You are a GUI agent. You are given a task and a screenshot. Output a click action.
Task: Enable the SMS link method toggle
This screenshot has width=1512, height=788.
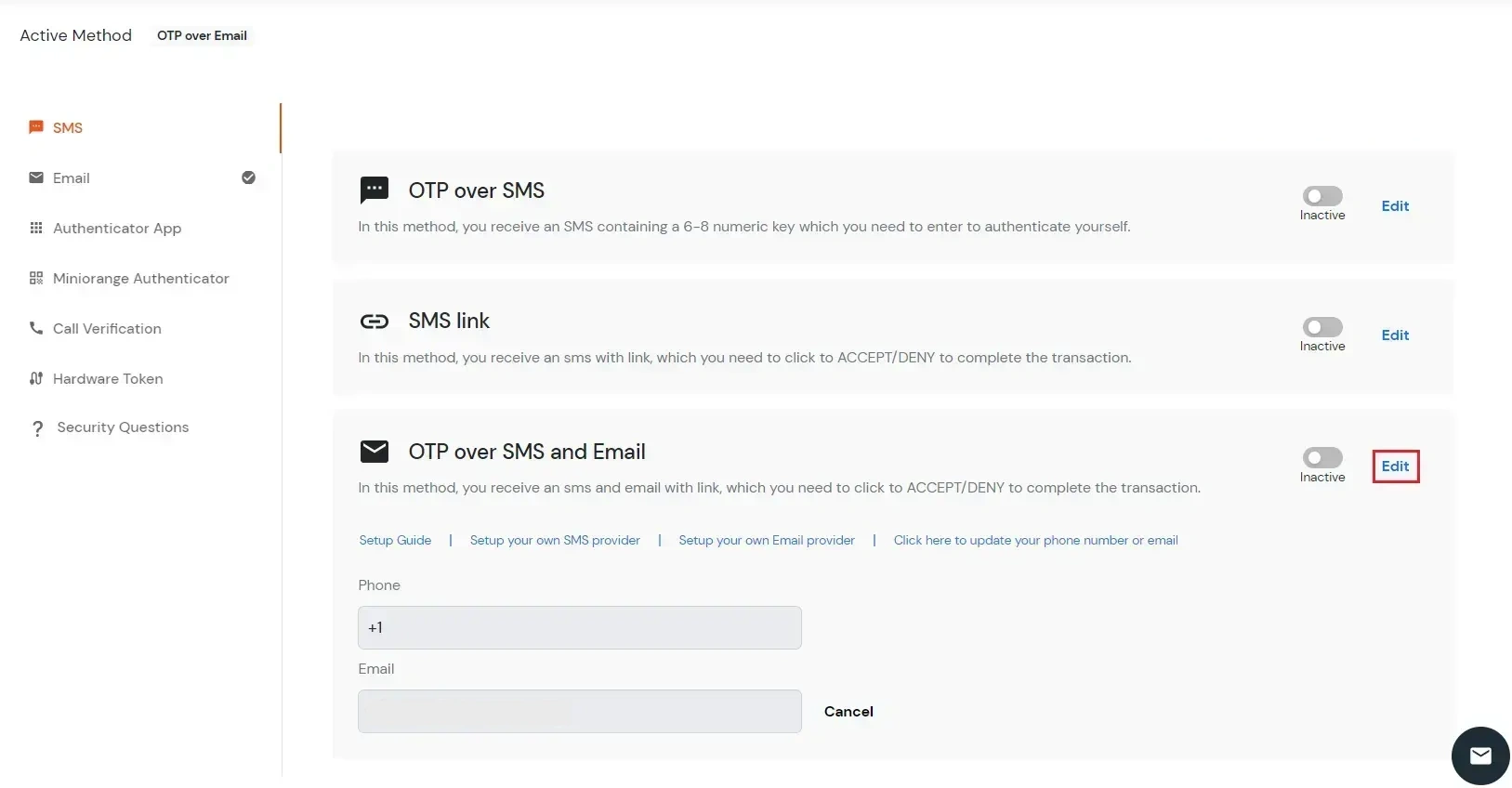pyautogui.click(x=1323, y=325)
